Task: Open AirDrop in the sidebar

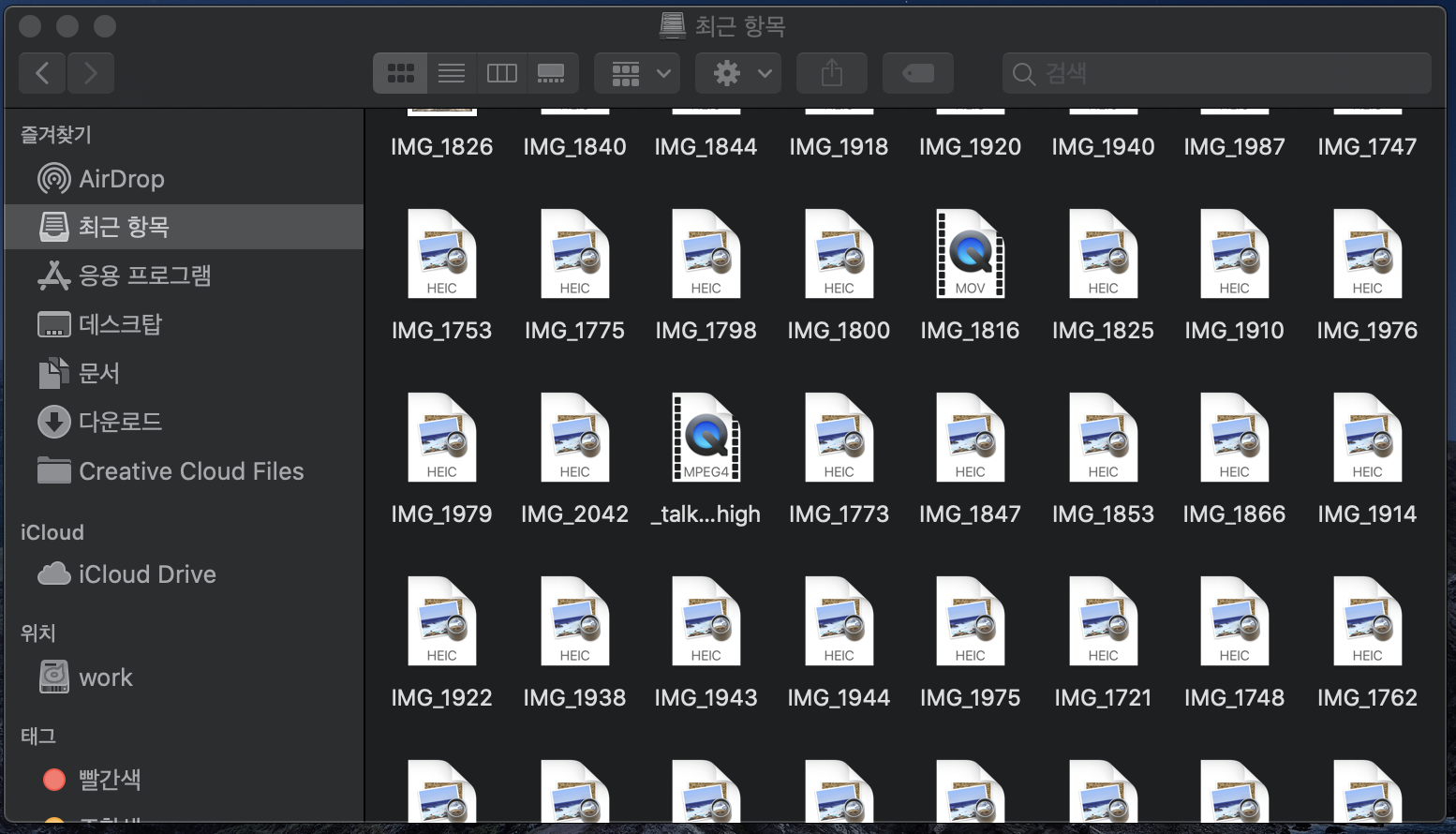Action: [184, 178]
